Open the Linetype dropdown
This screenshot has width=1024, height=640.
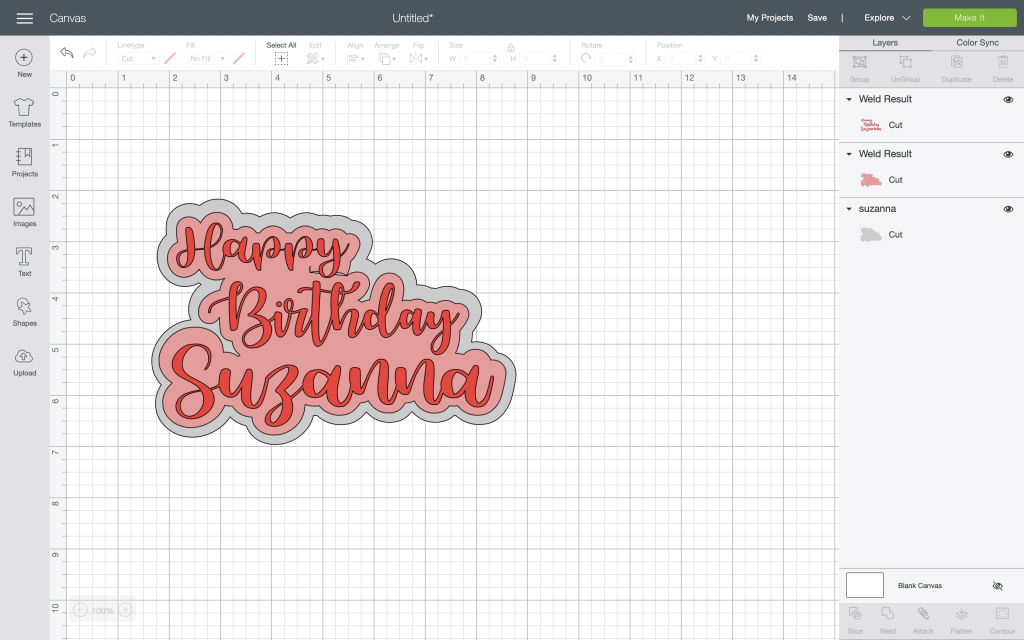pos(138,59)
